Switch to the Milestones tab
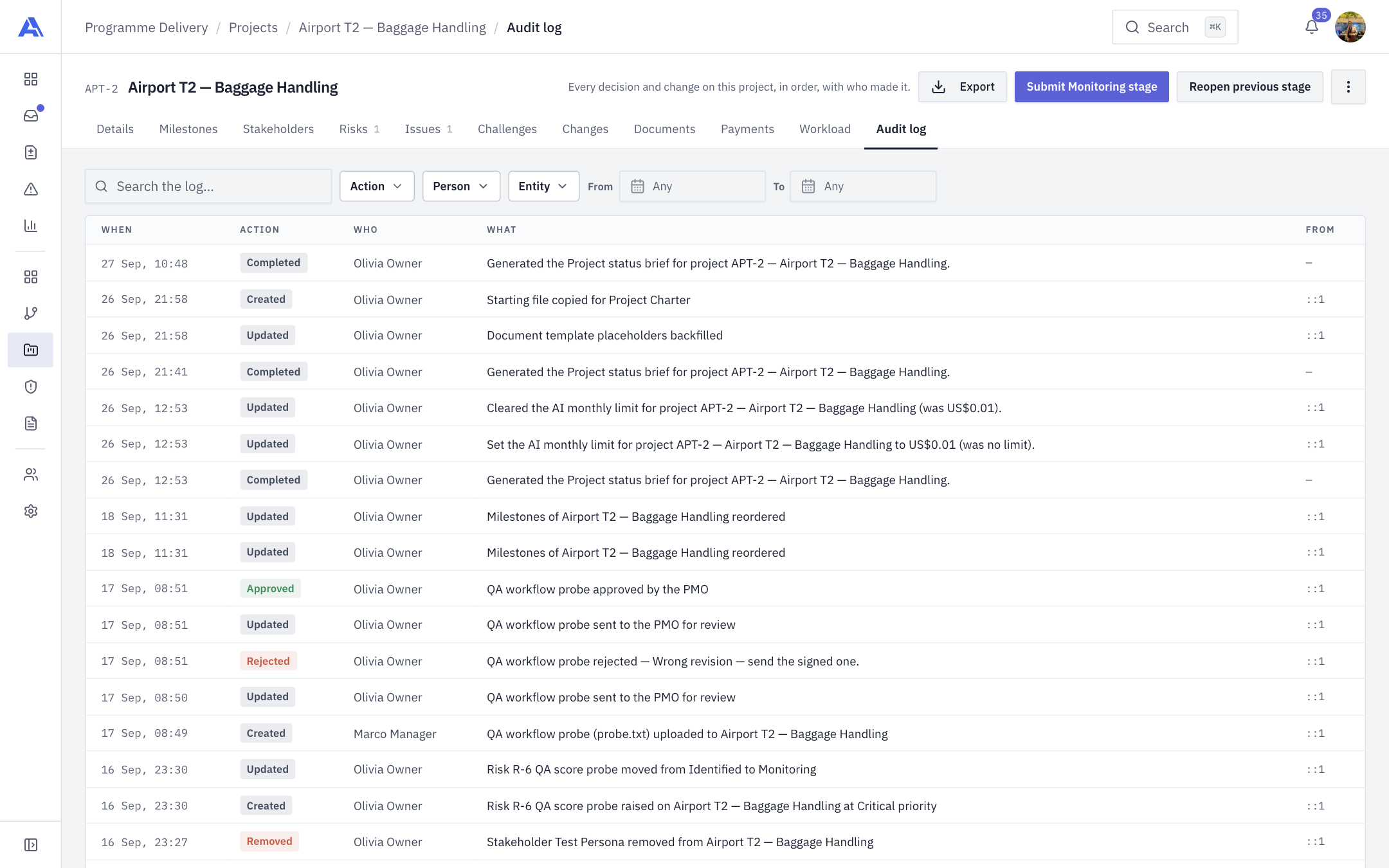 [x=188, y=129]
